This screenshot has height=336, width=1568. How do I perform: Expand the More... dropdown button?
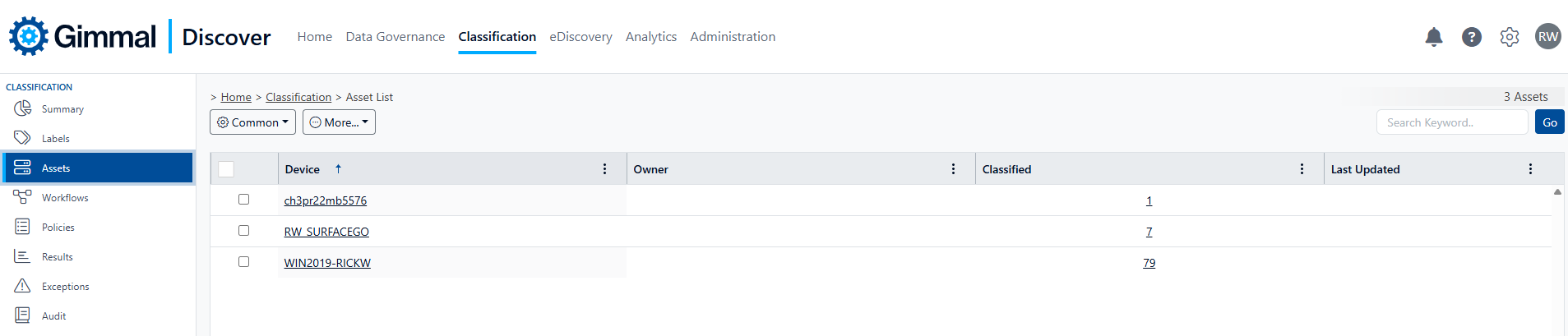(339, 122)
